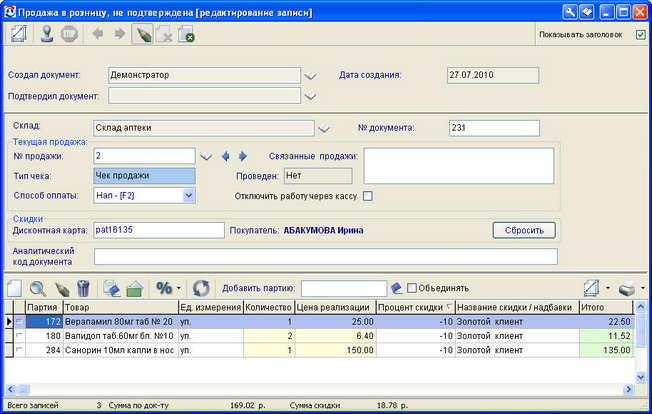Click the STOP sign toolbar icon
This screenshot has height=414, width=652.
pyautogui.click(x=69, y=34)
